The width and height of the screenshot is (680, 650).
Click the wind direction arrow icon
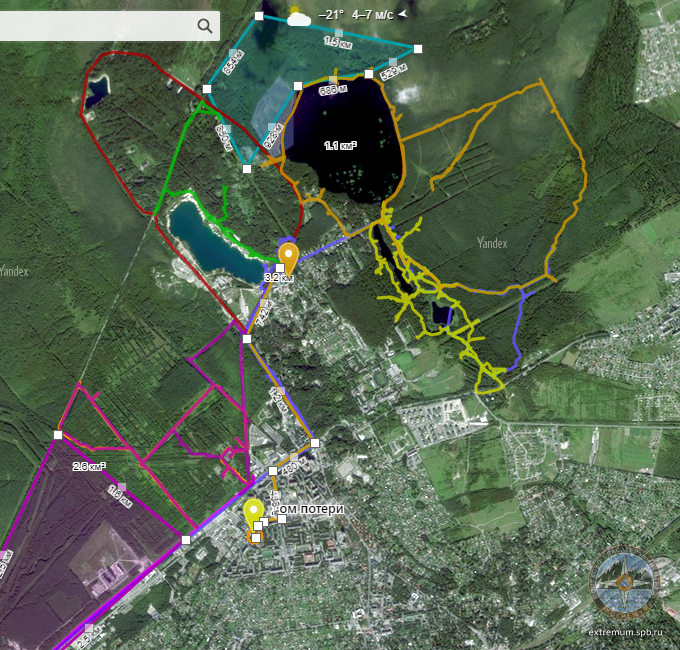(x=402, y=15)
